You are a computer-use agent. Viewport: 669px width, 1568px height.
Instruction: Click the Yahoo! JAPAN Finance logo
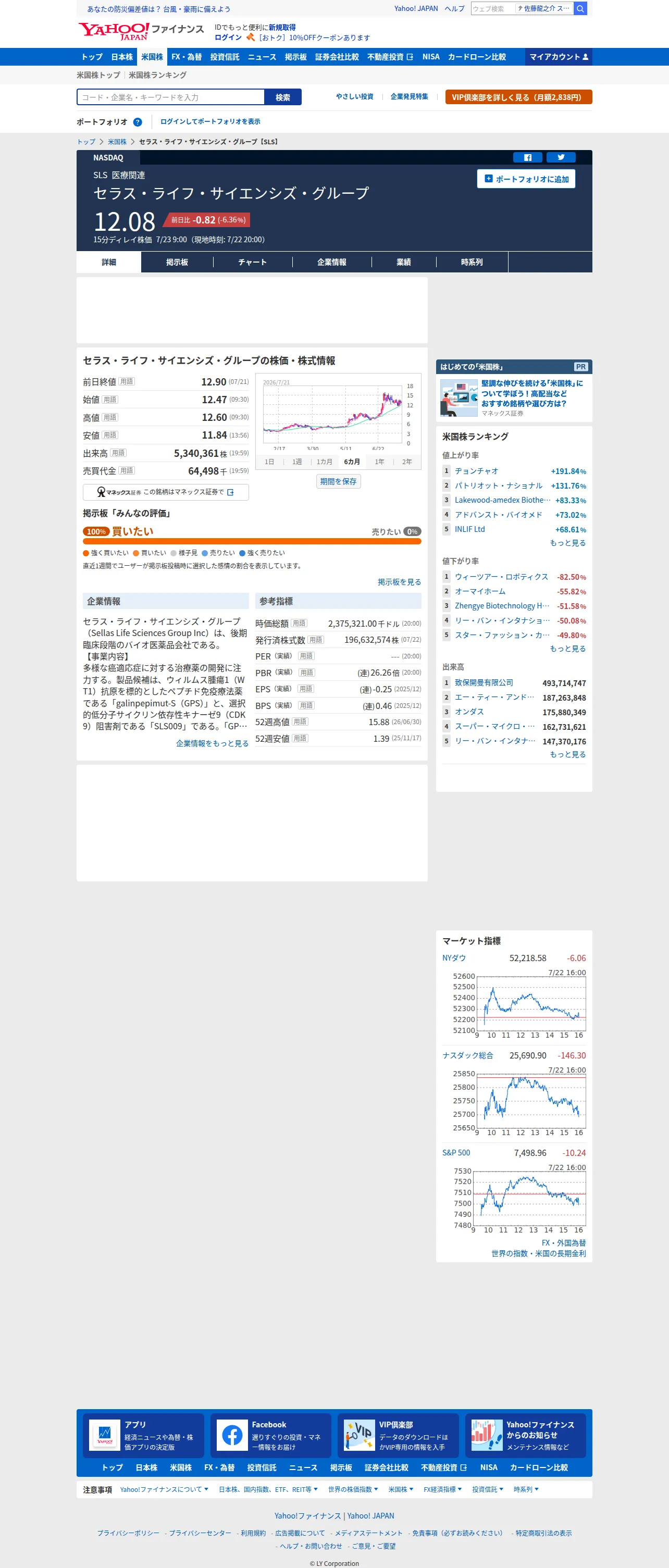click(x=141, y=30)
